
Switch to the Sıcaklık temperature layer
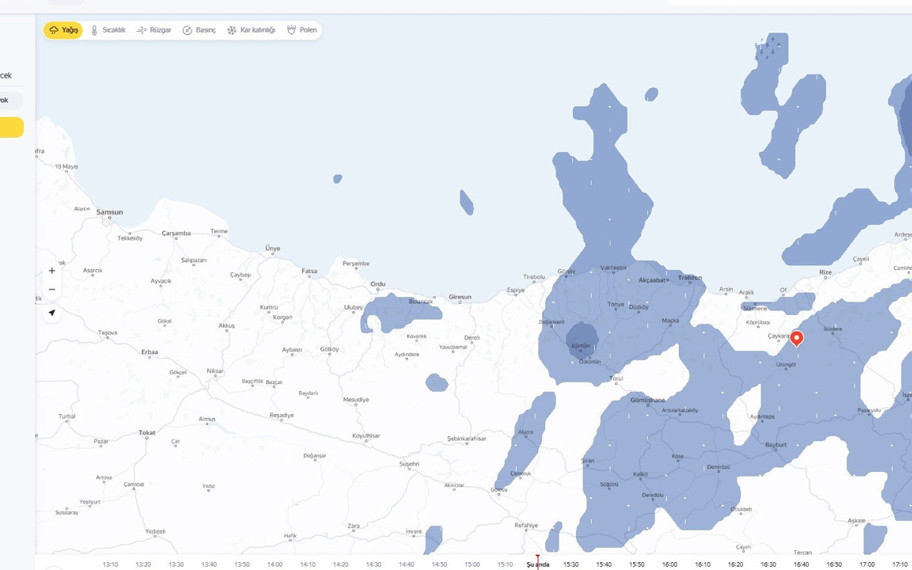[108, 30]
